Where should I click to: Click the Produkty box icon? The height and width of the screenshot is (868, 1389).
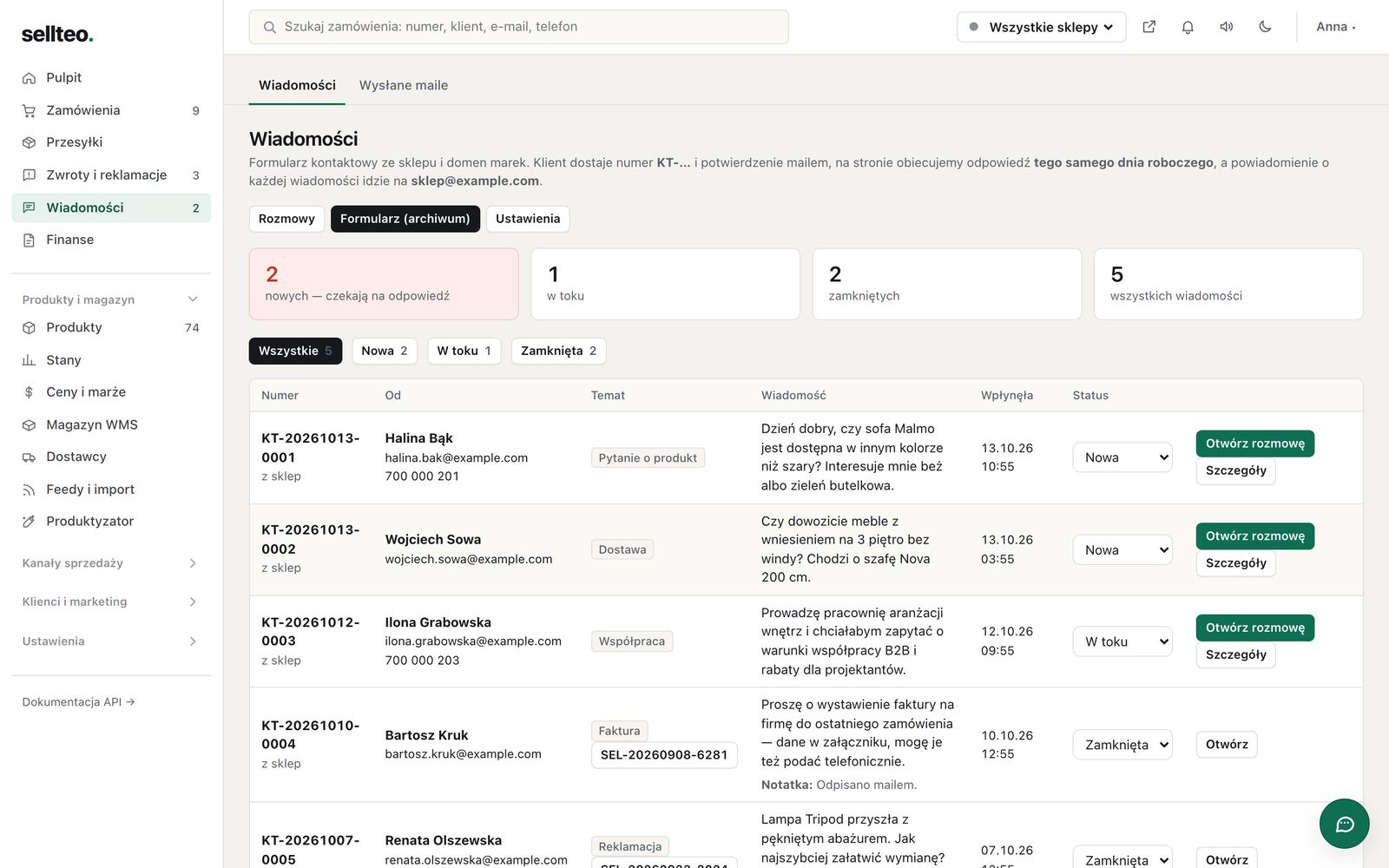(29, 328)
